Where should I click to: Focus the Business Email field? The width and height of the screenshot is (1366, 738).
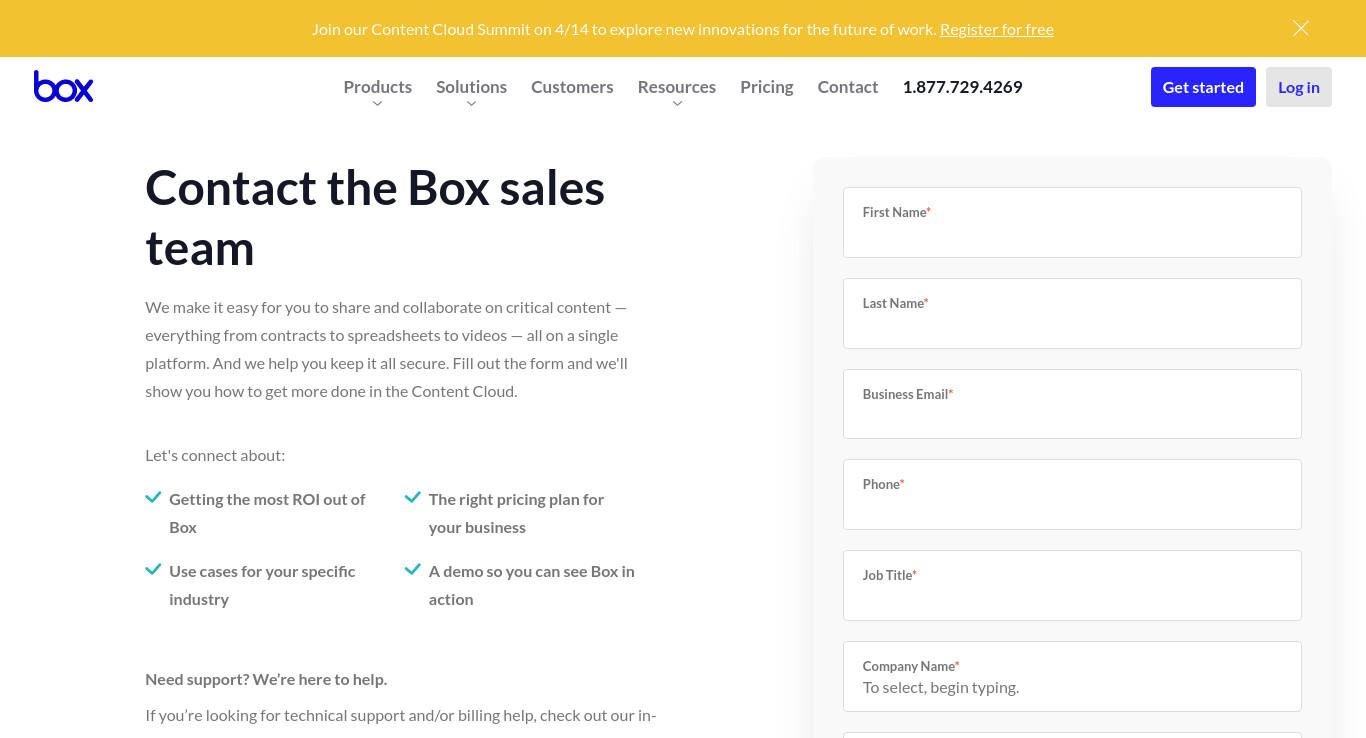pos(1072,404)
